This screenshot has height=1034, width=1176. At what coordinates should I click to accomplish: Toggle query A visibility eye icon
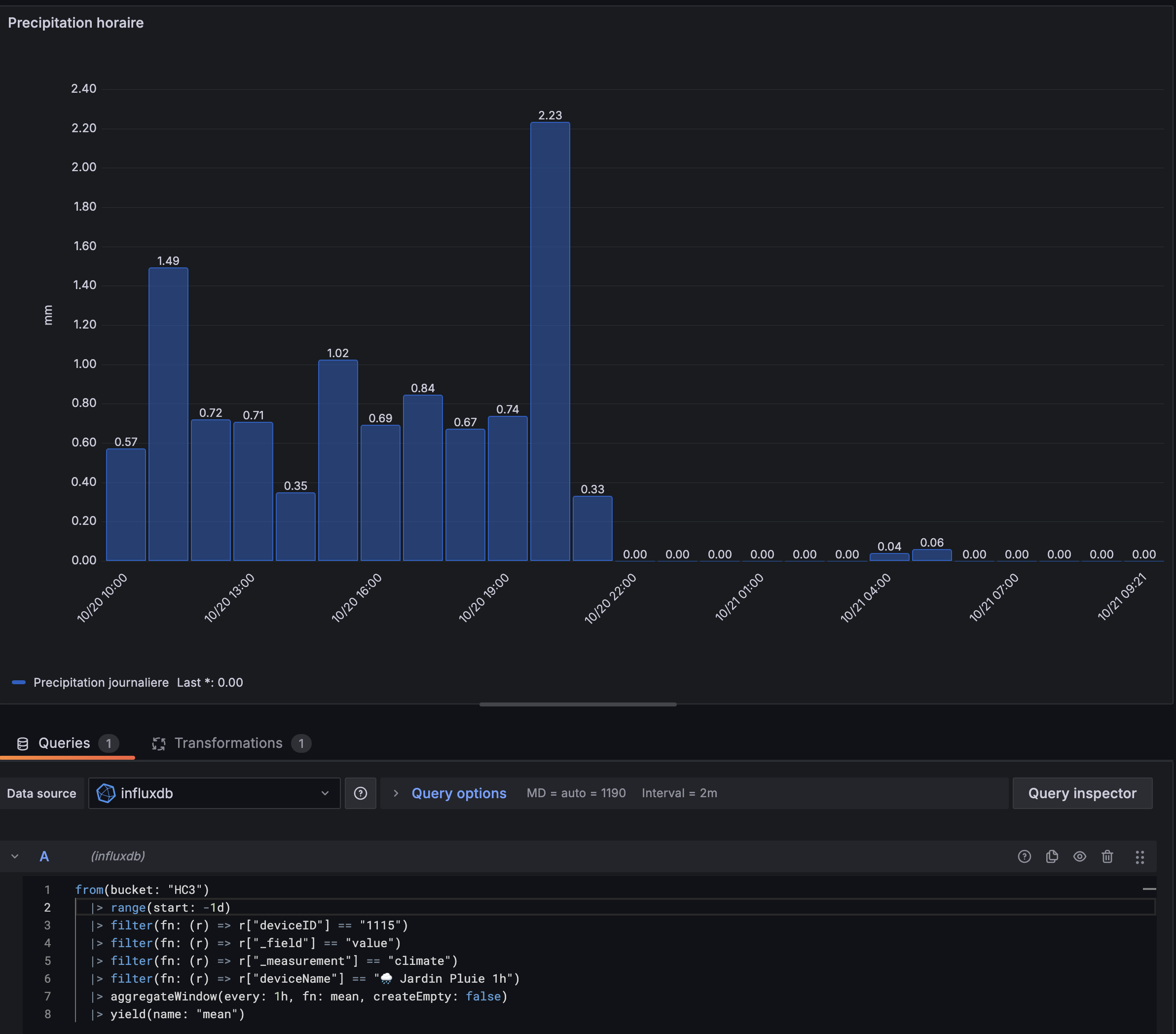1079,856
